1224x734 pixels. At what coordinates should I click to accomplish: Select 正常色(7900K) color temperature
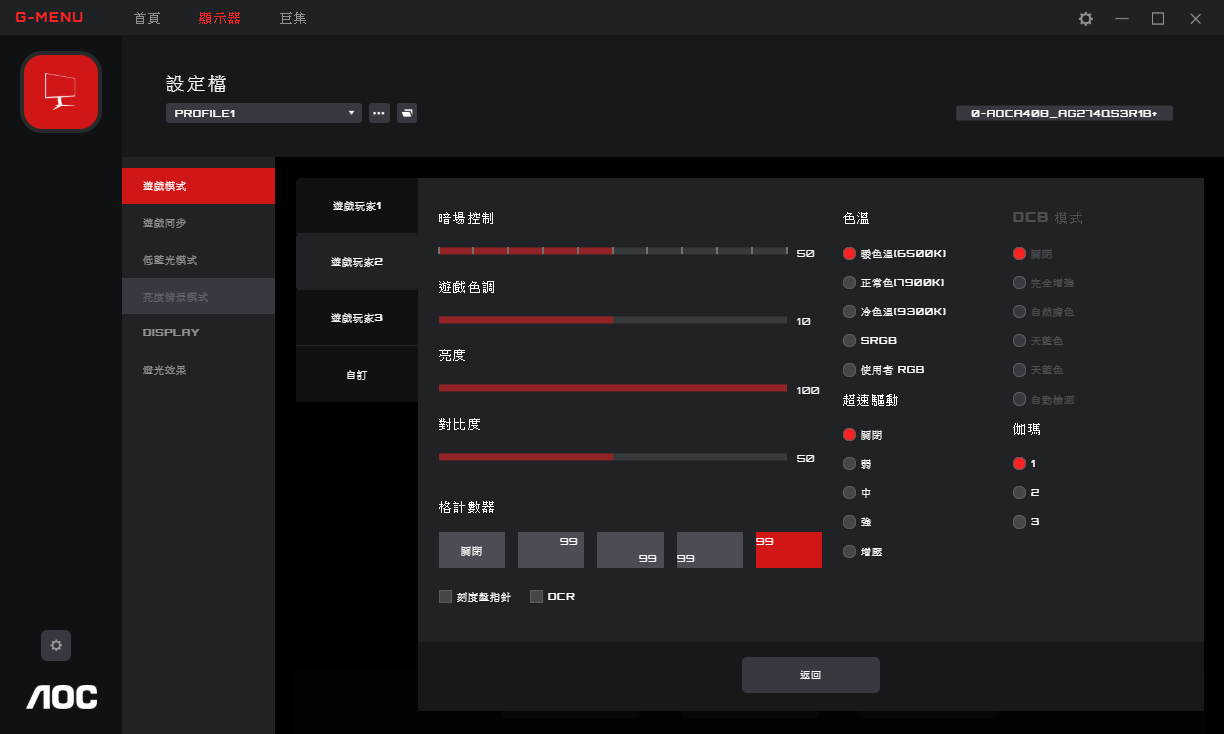[x=850, y=283]
